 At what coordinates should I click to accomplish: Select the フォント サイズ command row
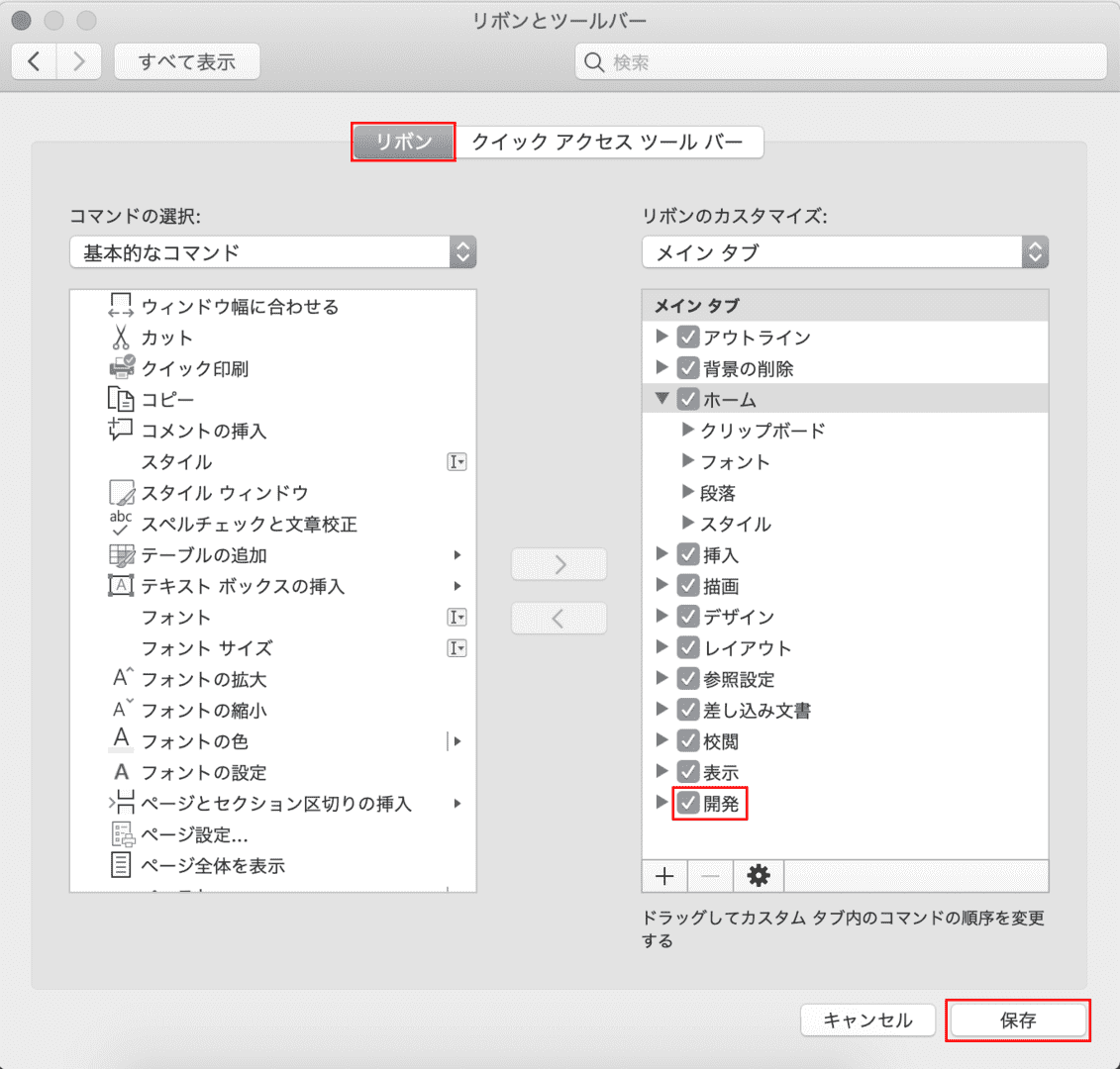tap(273, 647)
